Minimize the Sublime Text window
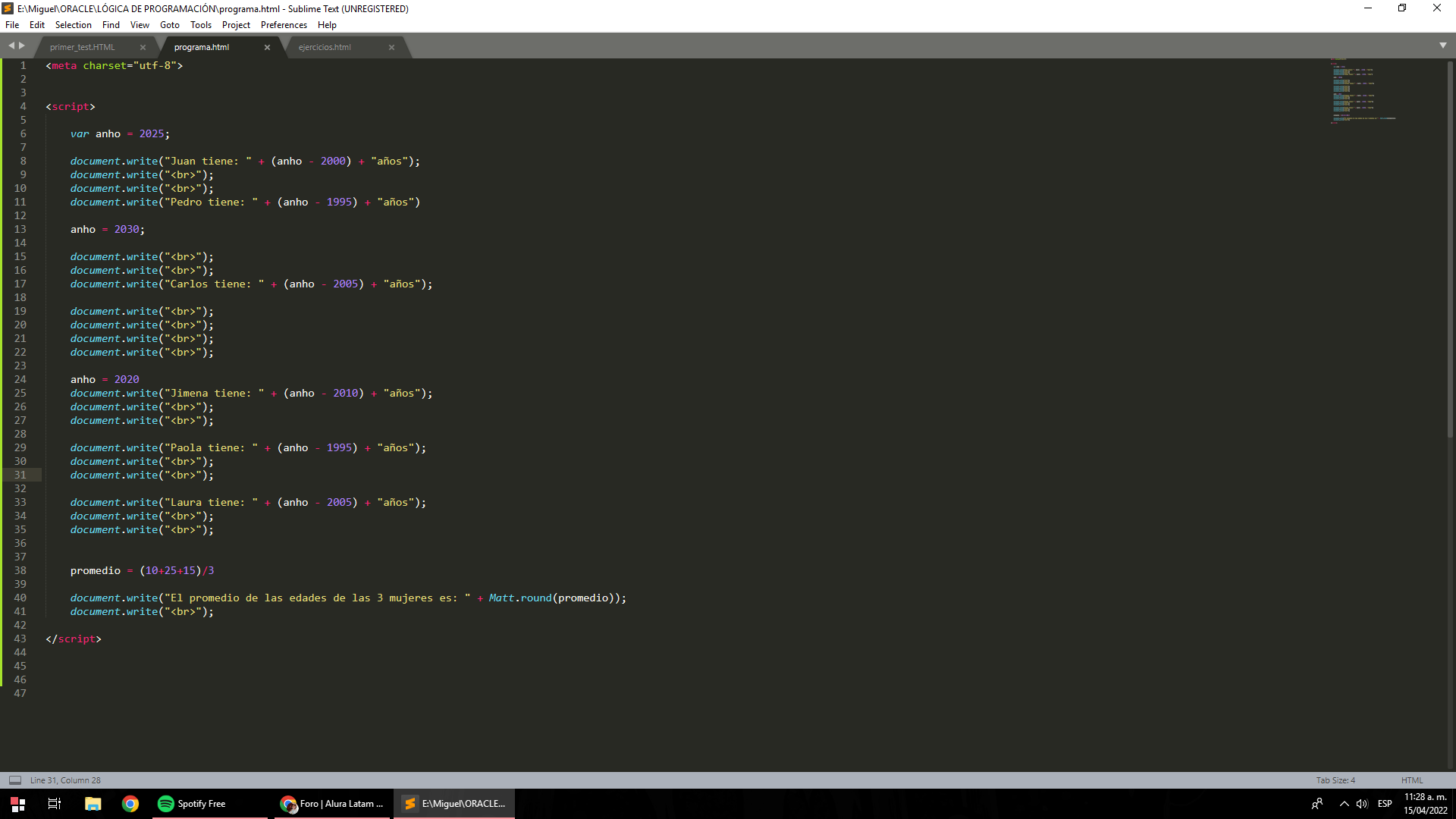1456x819 pixels. [x=1368, y=8]
